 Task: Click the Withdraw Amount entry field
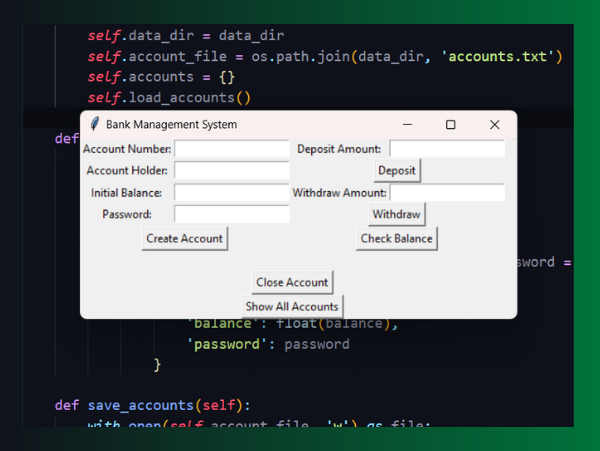click(447, 192)
